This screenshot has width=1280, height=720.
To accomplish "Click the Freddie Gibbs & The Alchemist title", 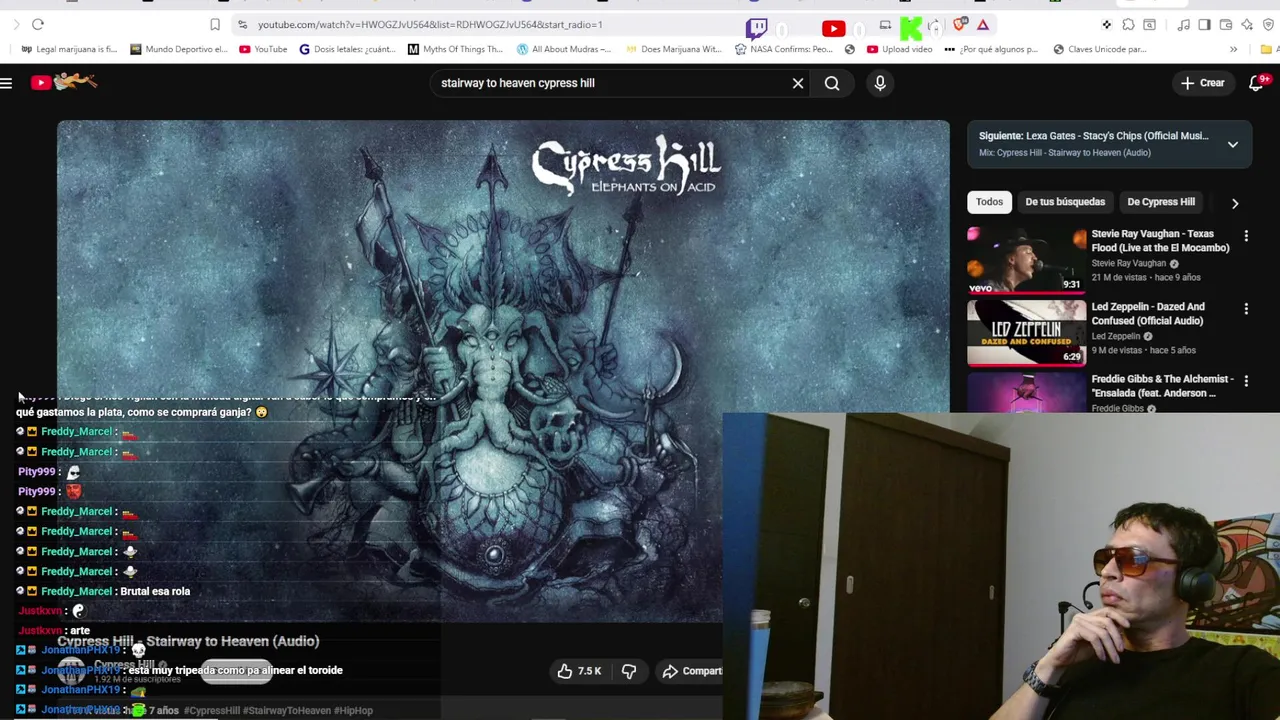I will pos(1162,386).
